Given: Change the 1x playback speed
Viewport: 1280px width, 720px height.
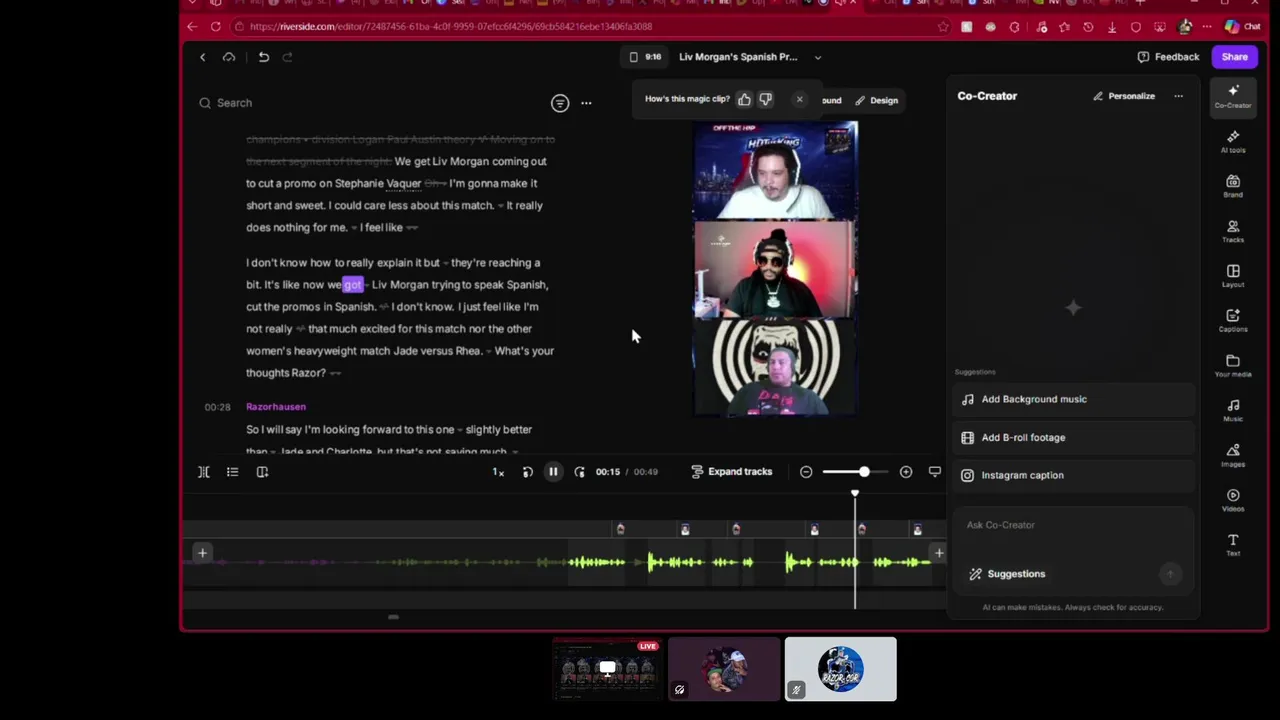Looking at the screenshot, I should [x=498, y=472].
